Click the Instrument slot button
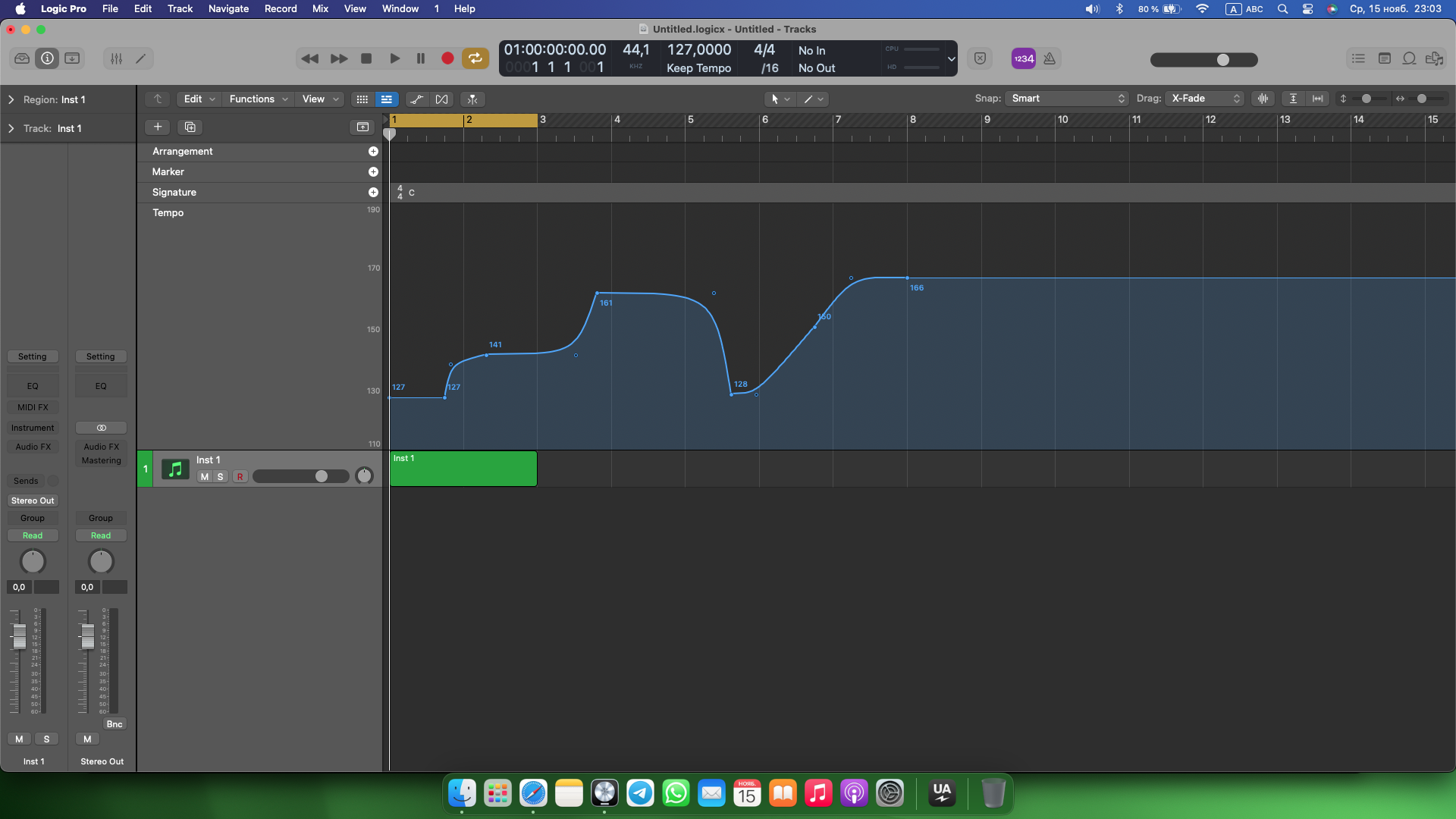 point(33,428)
